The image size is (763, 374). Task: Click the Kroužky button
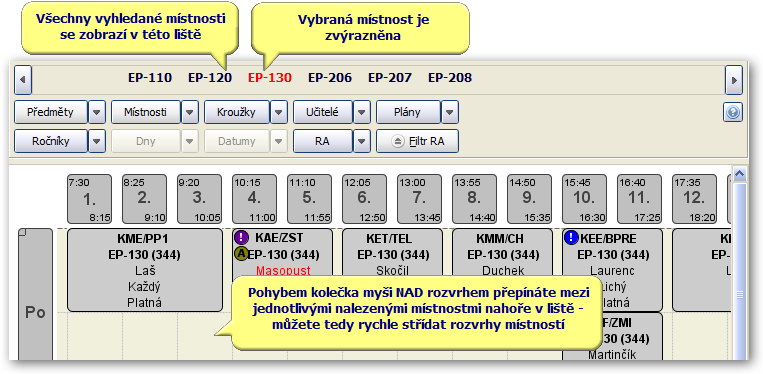(237, 112)
